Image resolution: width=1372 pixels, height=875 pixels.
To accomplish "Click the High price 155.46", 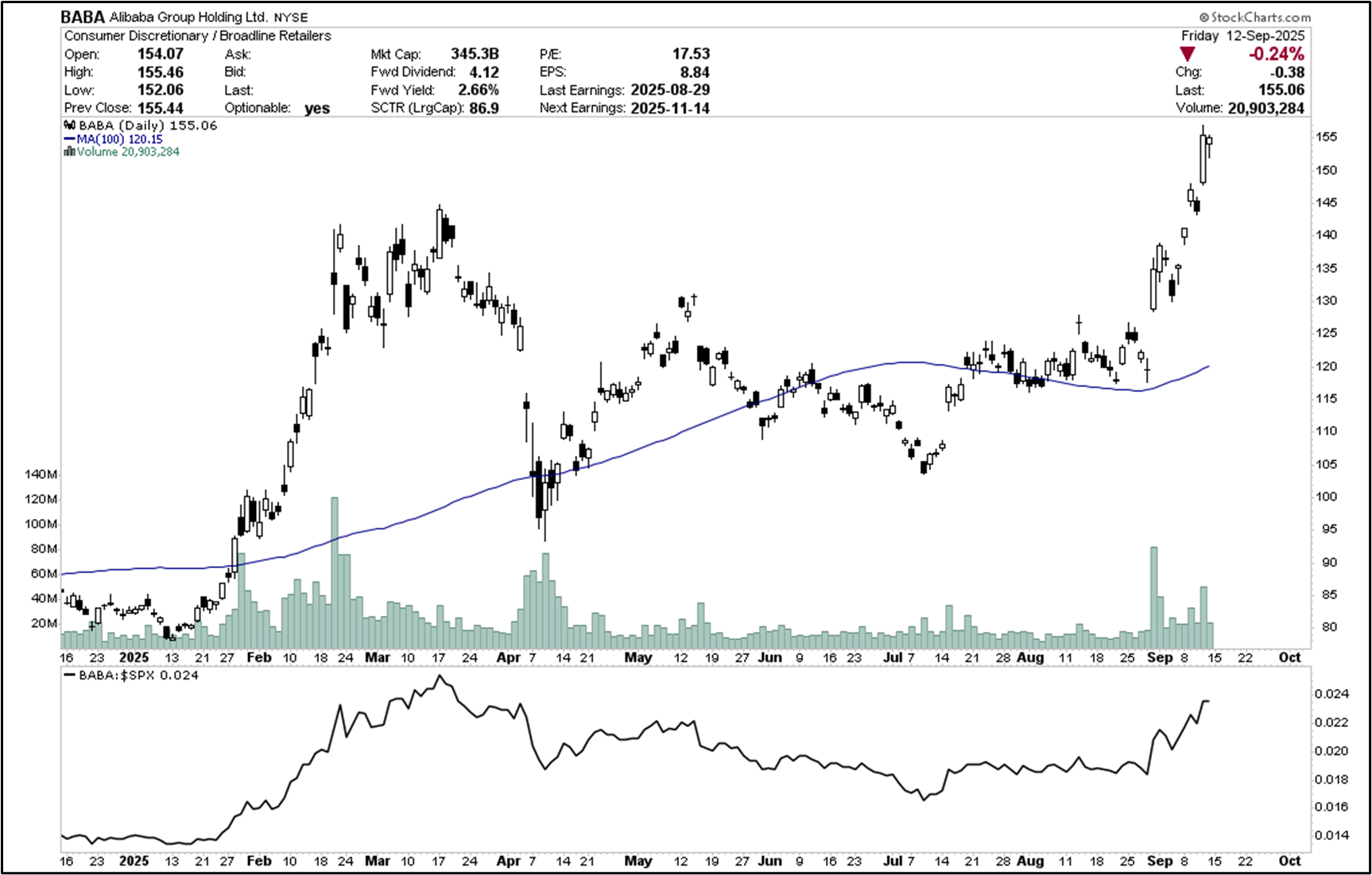I will pyautogui.click(x=161, y=72).
